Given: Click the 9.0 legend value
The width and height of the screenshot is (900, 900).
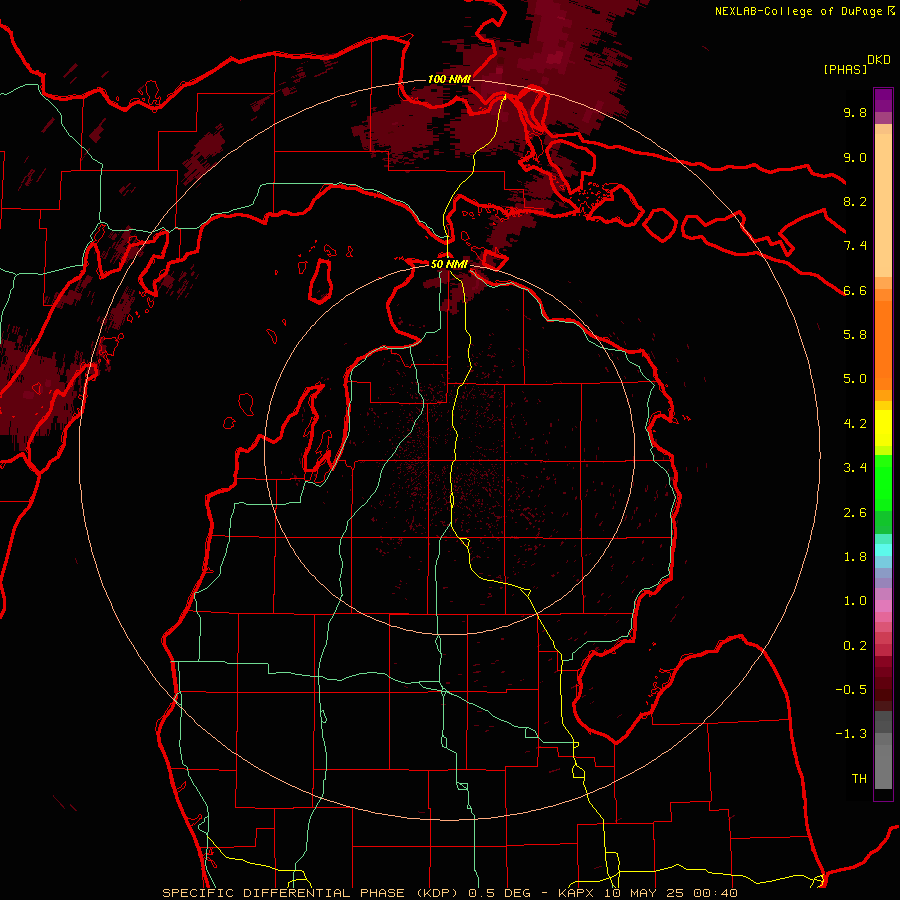Looking at the screenshot, I should (855, 157).
